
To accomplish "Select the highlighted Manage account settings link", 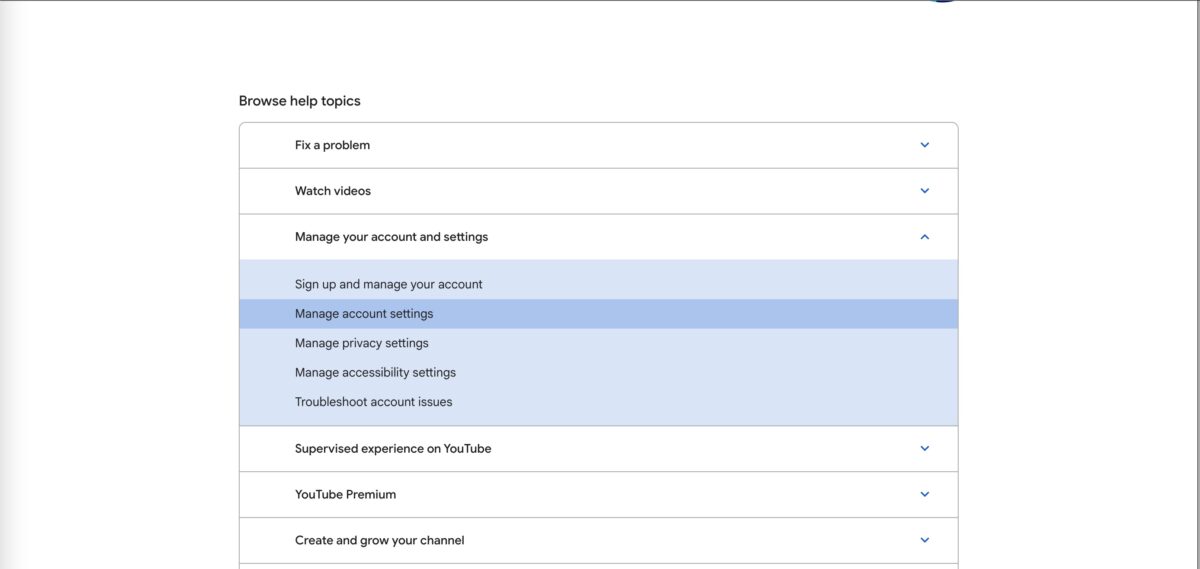I will [598, 314].
